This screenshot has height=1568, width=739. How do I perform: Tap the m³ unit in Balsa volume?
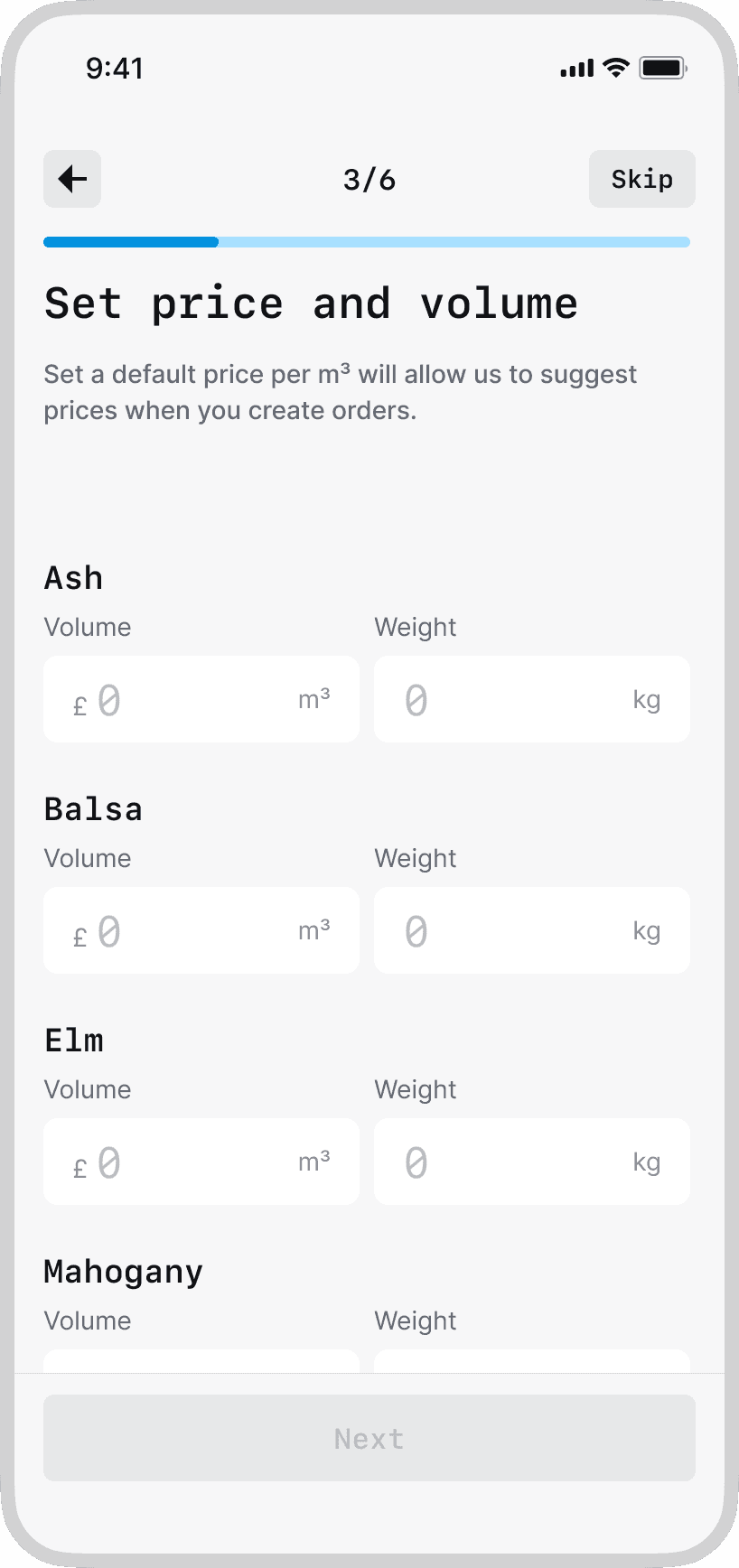click(314, 930)
